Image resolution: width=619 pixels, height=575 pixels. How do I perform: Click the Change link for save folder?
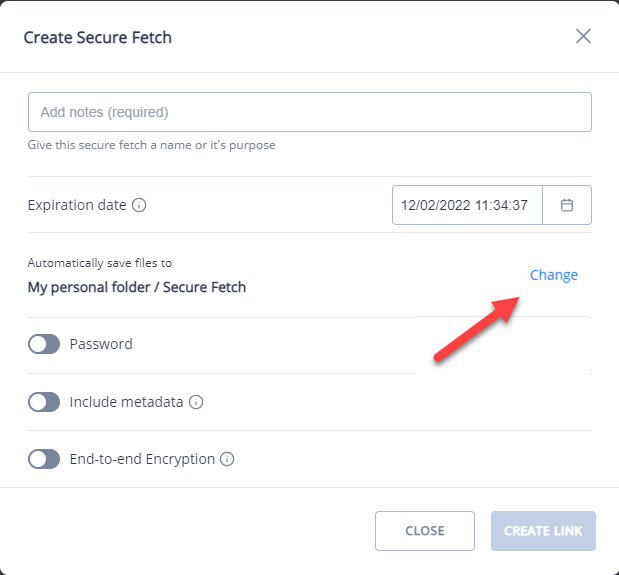[x=553, y=275]
